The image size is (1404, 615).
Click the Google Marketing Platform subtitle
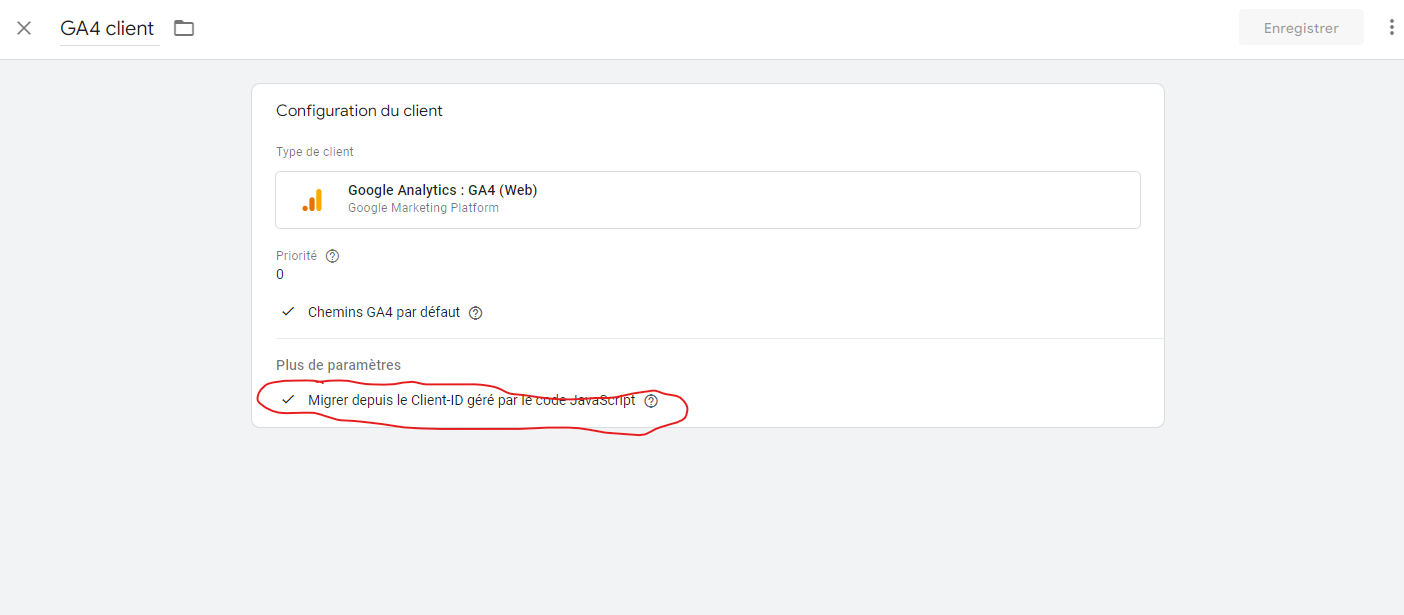(423, 208)
